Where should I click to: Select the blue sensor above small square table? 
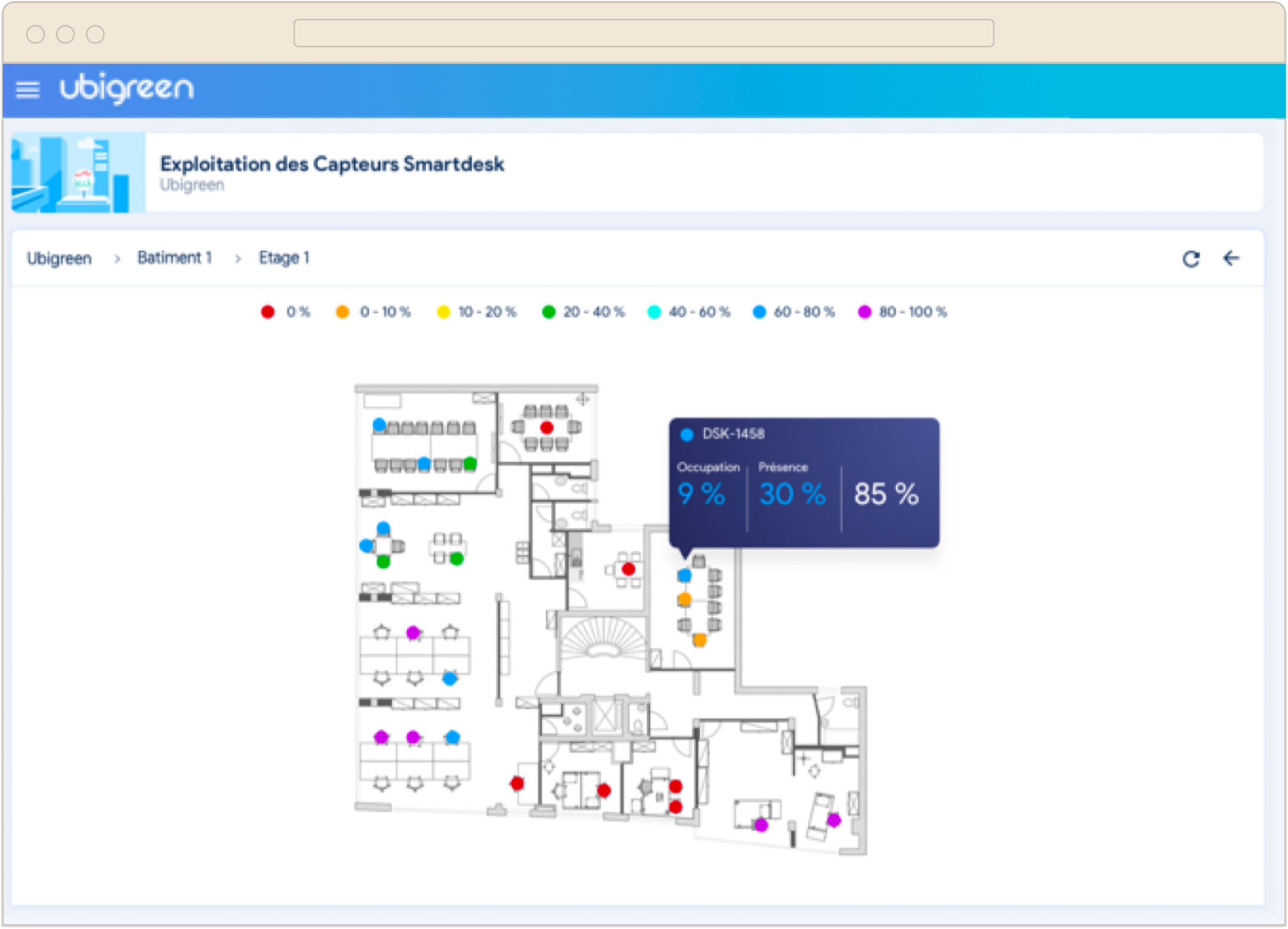tap(383, 528)
